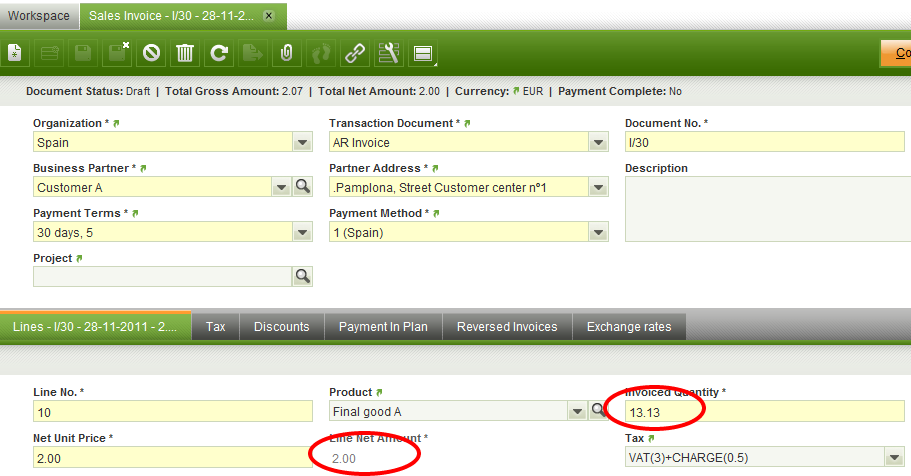Expand the Organization dropdown showing Spain
911x476 pixels.
[303, 142]
